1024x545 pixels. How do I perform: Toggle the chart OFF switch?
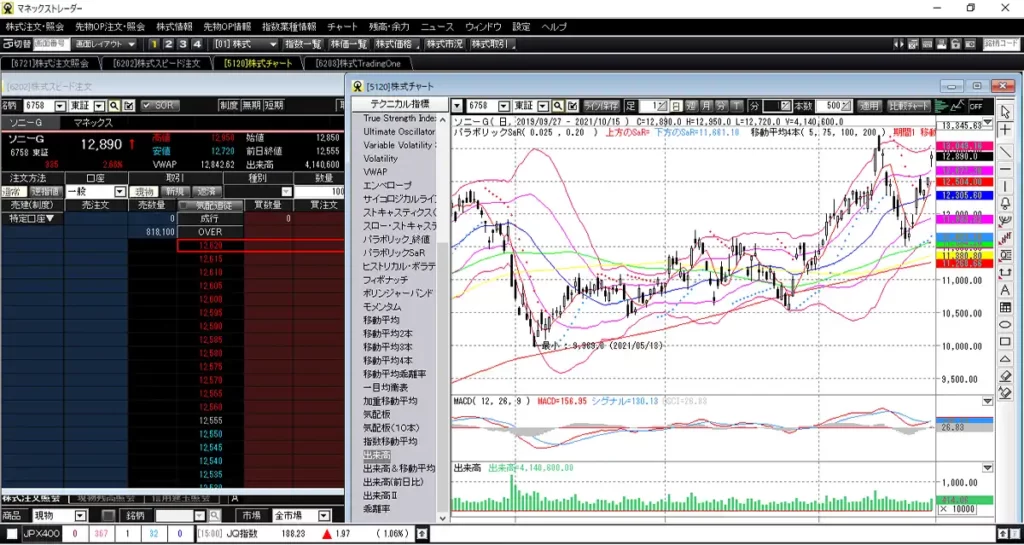point(975,105)
